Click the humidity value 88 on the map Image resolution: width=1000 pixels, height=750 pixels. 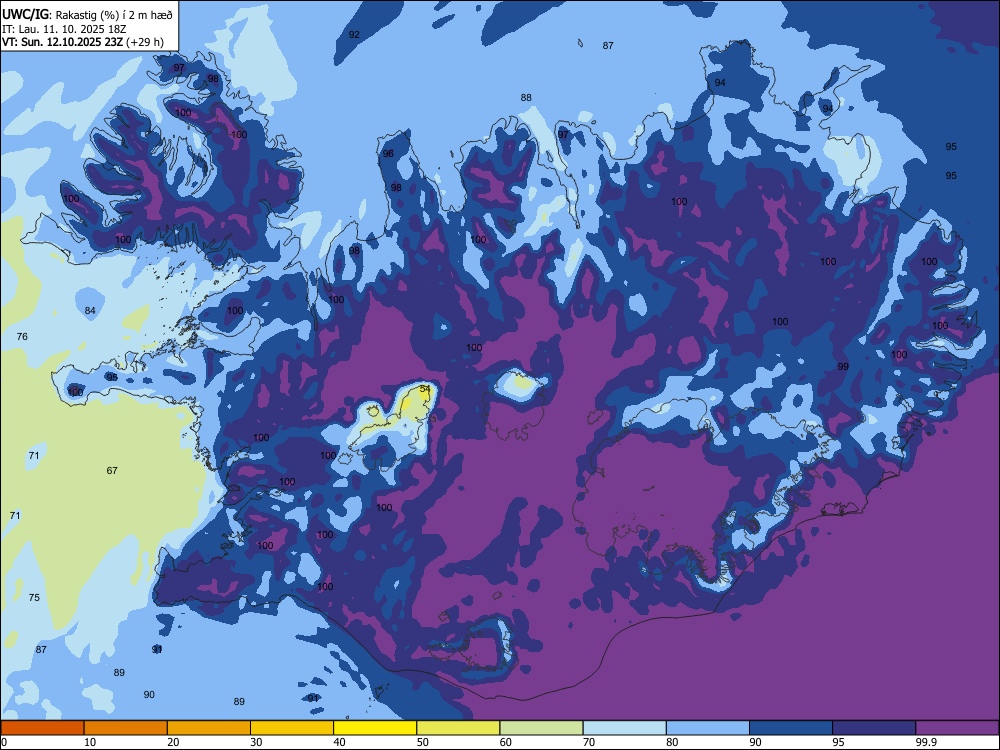tap(526, 98)
